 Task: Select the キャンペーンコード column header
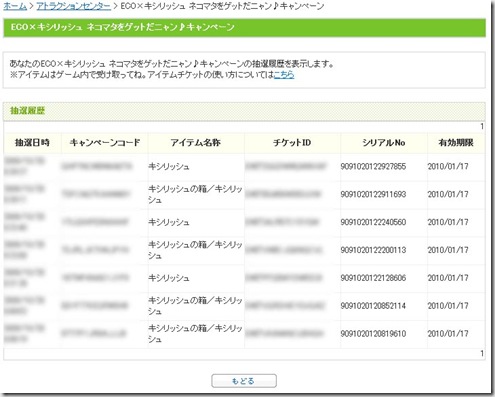[x=105, y=143]
